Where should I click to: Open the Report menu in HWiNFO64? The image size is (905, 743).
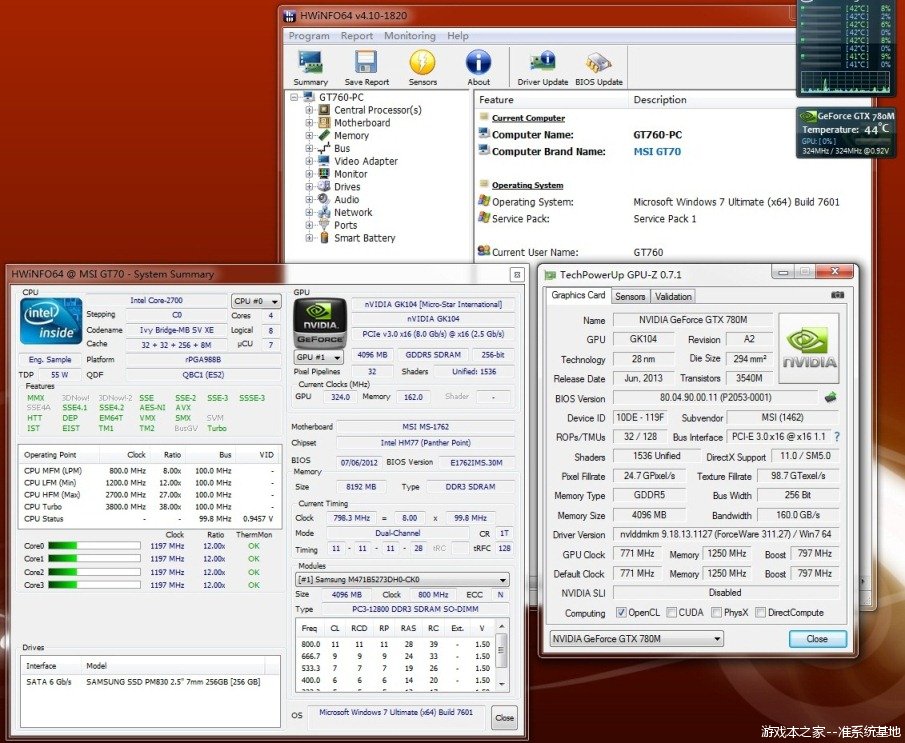[357, 36]
